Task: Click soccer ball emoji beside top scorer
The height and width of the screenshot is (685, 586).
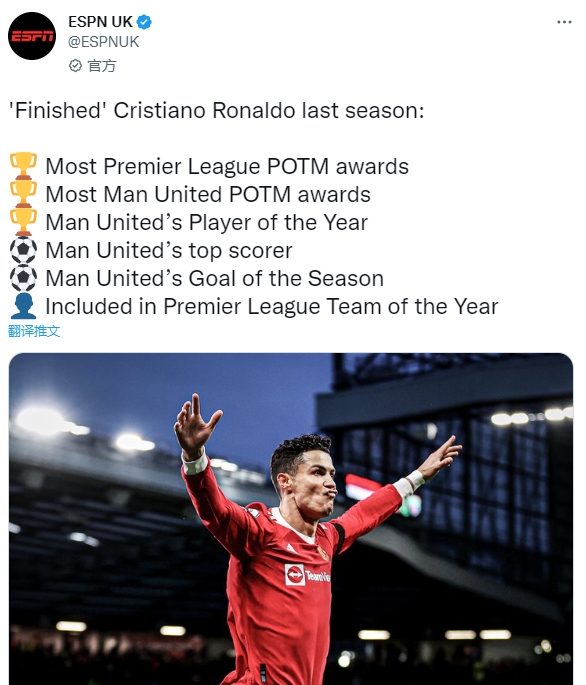Action: click(x=23, y=250)
